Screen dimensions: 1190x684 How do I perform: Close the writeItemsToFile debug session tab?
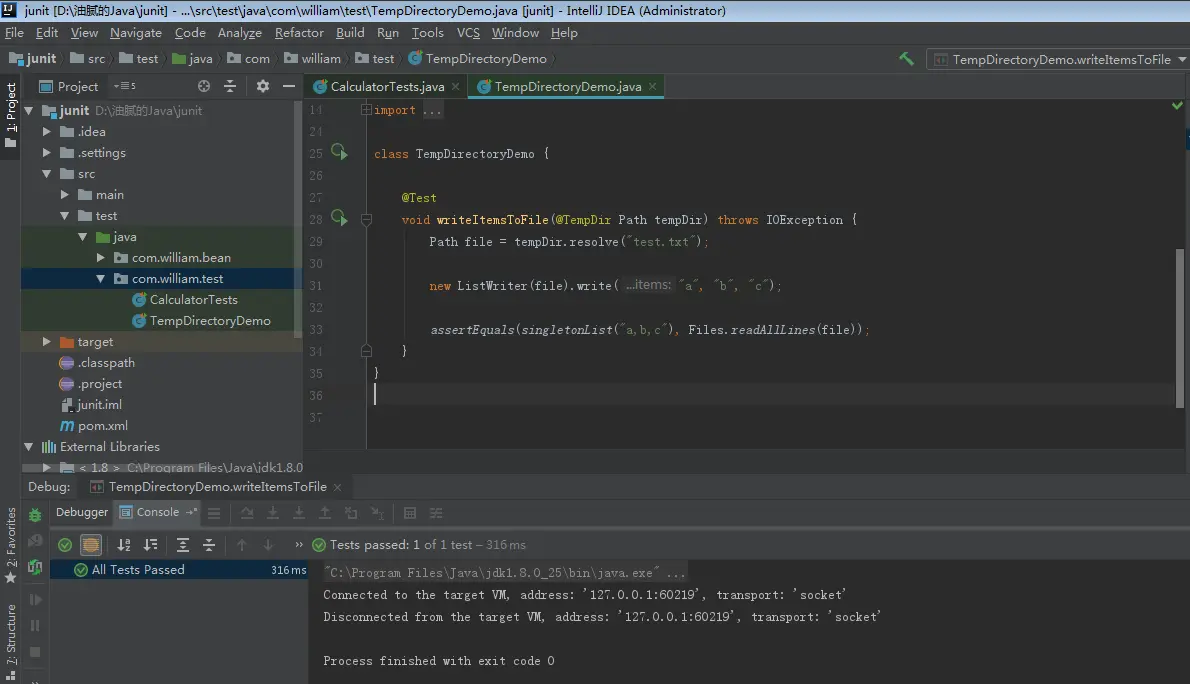[x=337, y=487]
